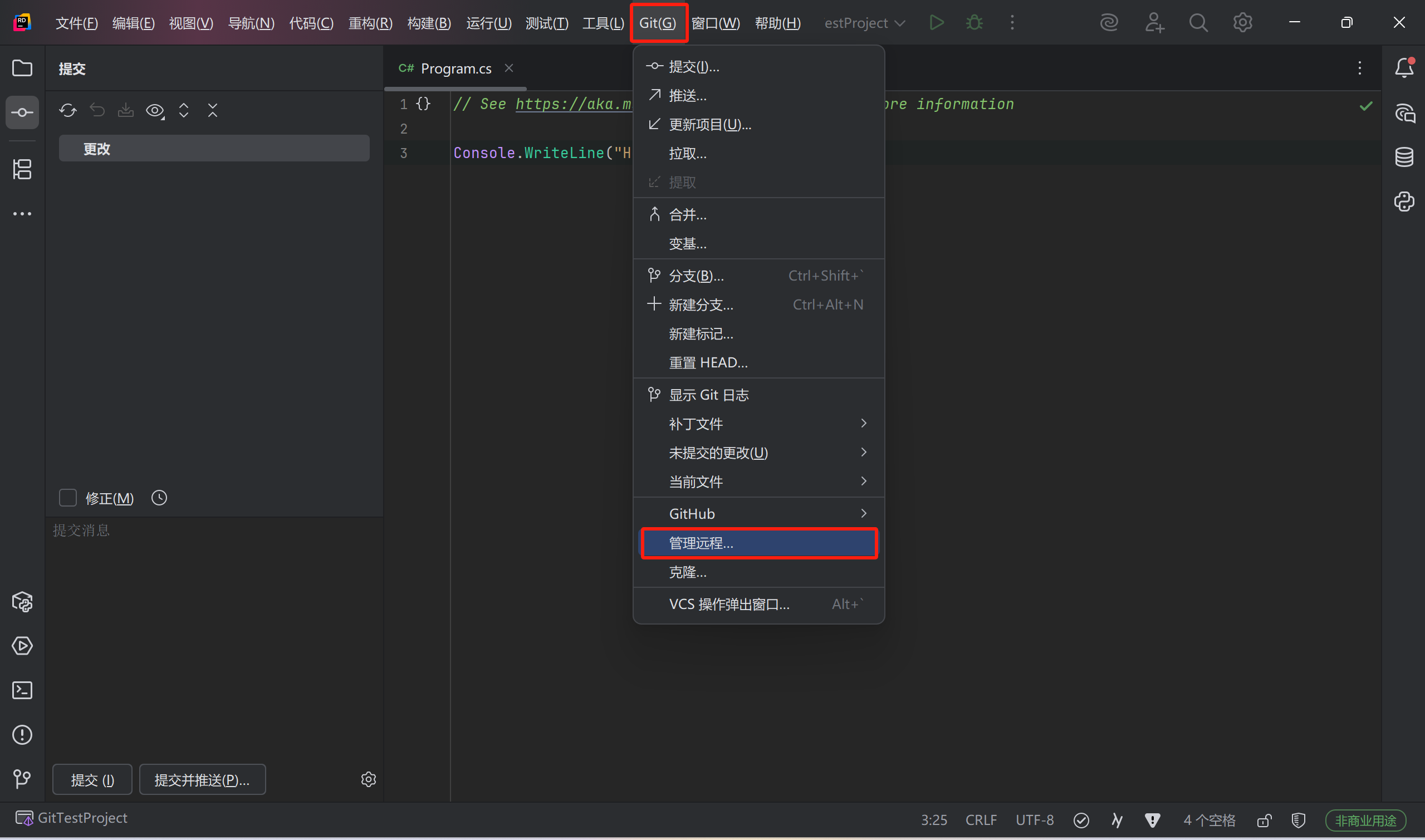
Task: Open the Git branch tool window icon
Action: (x=22, y=779)
